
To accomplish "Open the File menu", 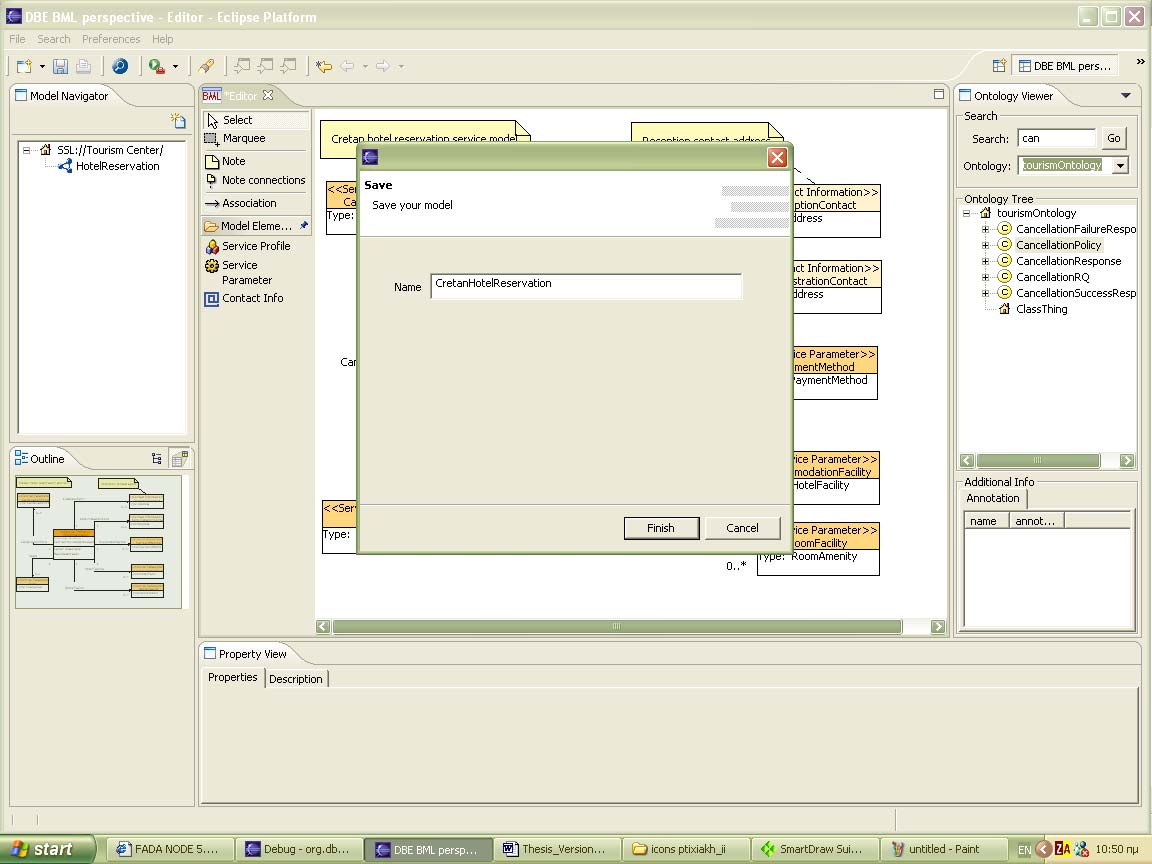I will pyautogui.click(x=17, y=39).
